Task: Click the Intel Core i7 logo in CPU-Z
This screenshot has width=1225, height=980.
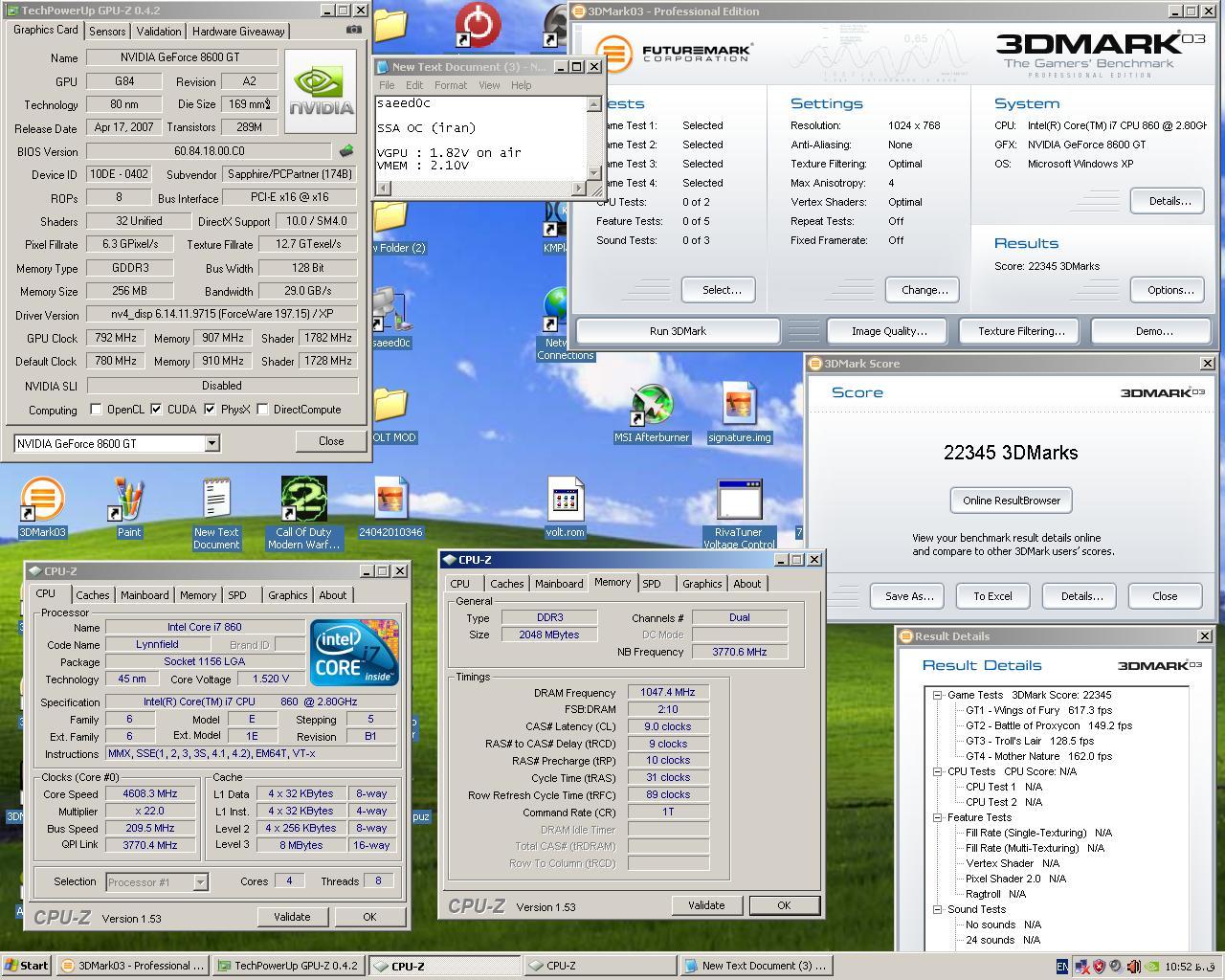Action: [354, 652]
